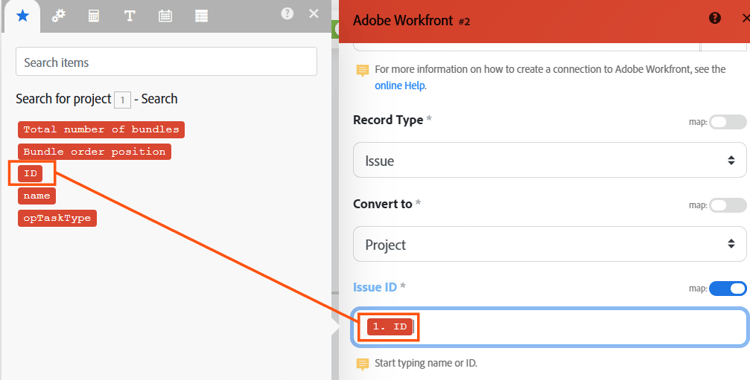
Task: Click the Issue ID input field
Action: (x=550, y=327)
